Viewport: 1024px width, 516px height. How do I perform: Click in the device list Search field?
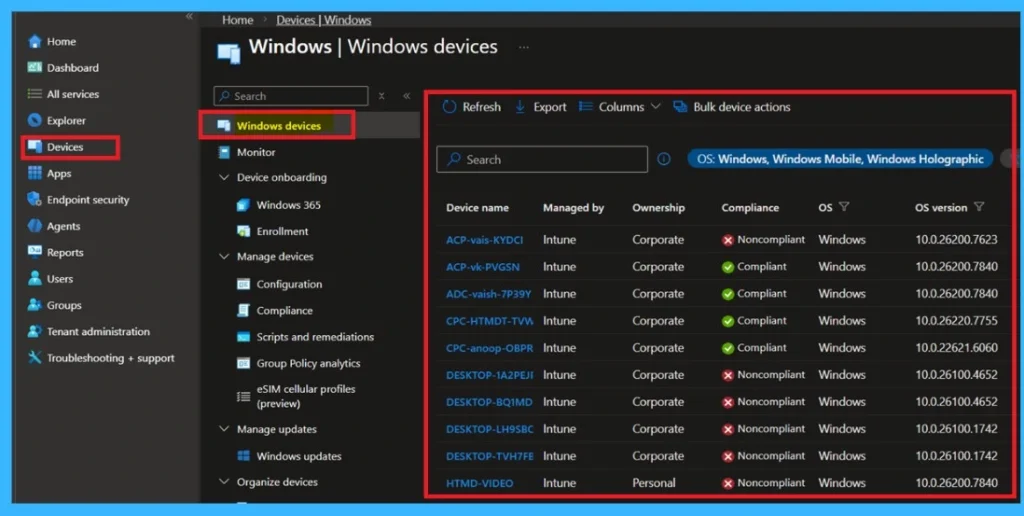tap(542, 159)
